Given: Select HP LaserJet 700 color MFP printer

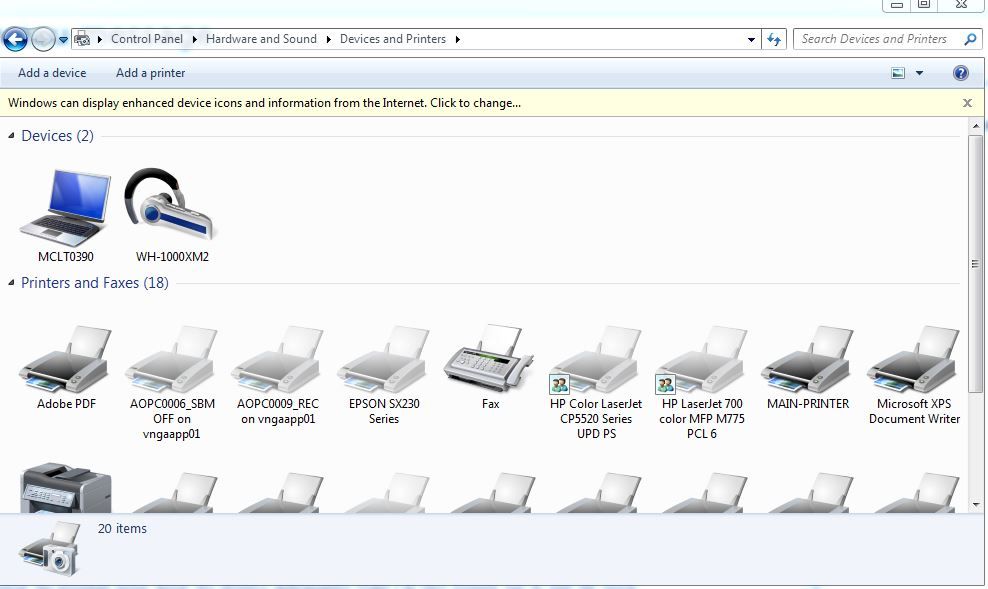Looking at the screenshot, I should click(x=702, y=360).
